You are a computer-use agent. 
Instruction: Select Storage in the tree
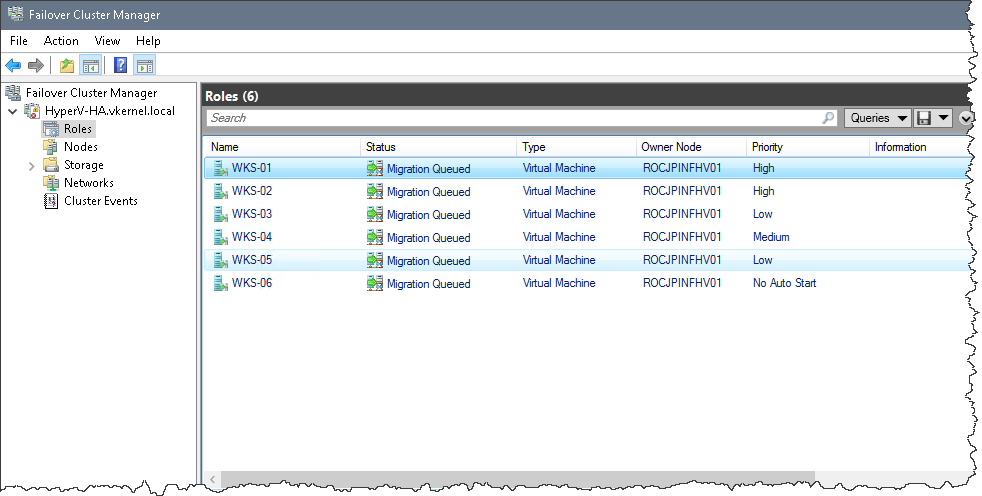[84, 165]
